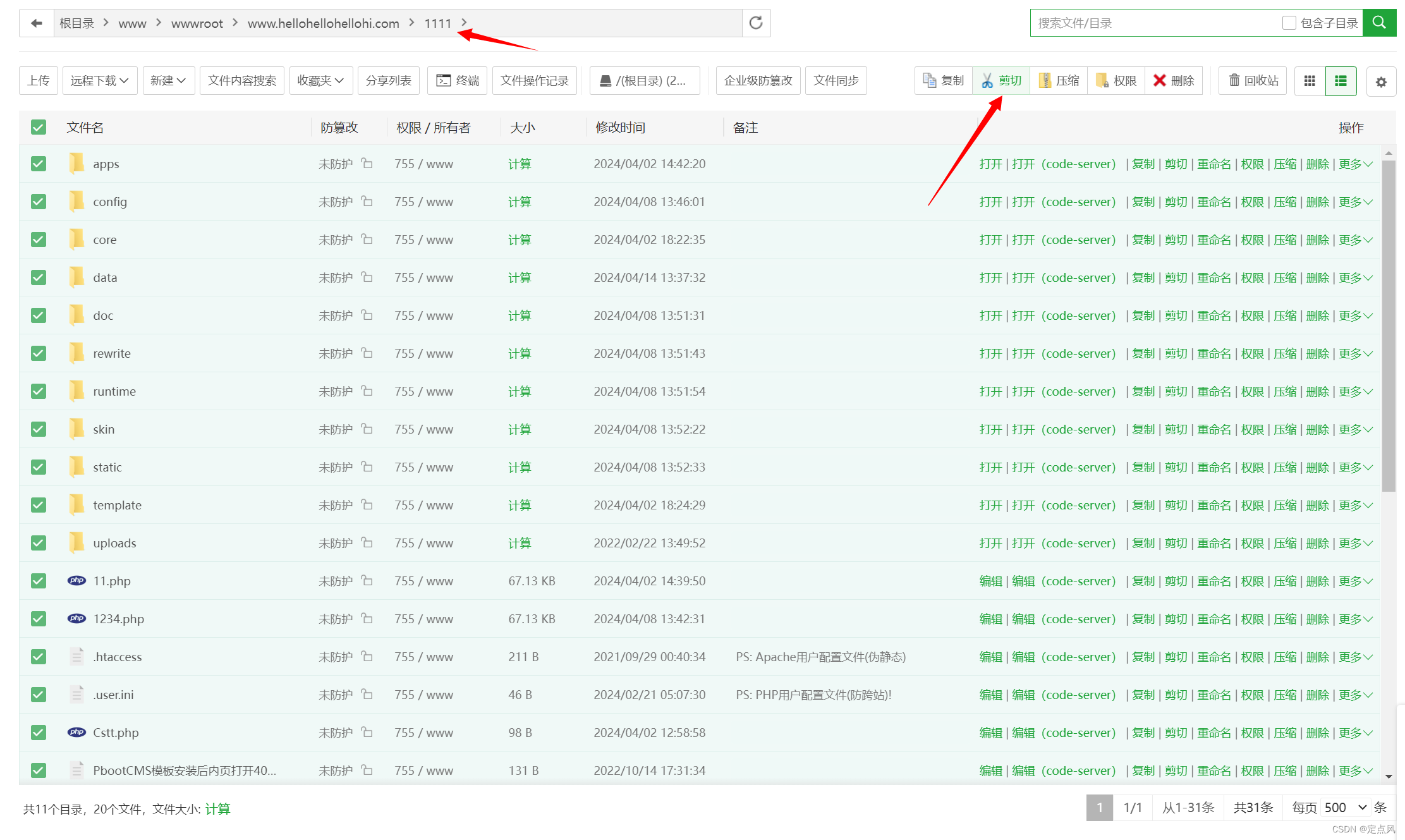The width and height of the screenshot is (1405, 840).
Task: Click the green search magnifier button
Action: click(x=1379, y=23)
